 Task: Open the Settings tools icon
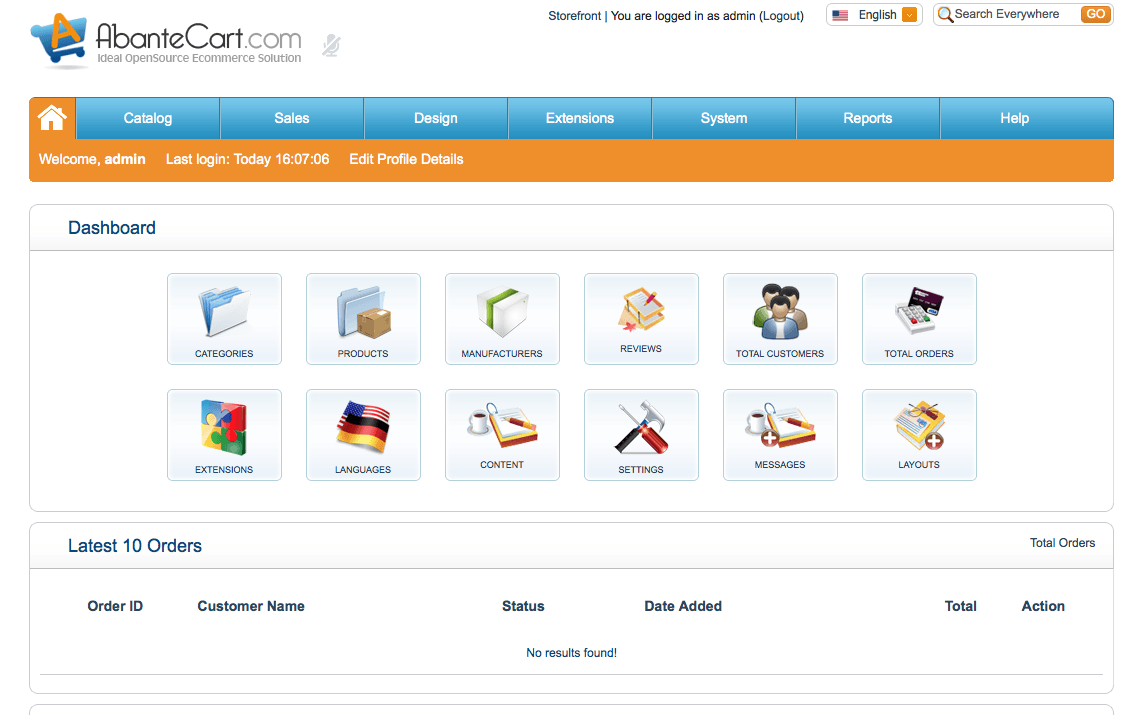click(641, 434)
